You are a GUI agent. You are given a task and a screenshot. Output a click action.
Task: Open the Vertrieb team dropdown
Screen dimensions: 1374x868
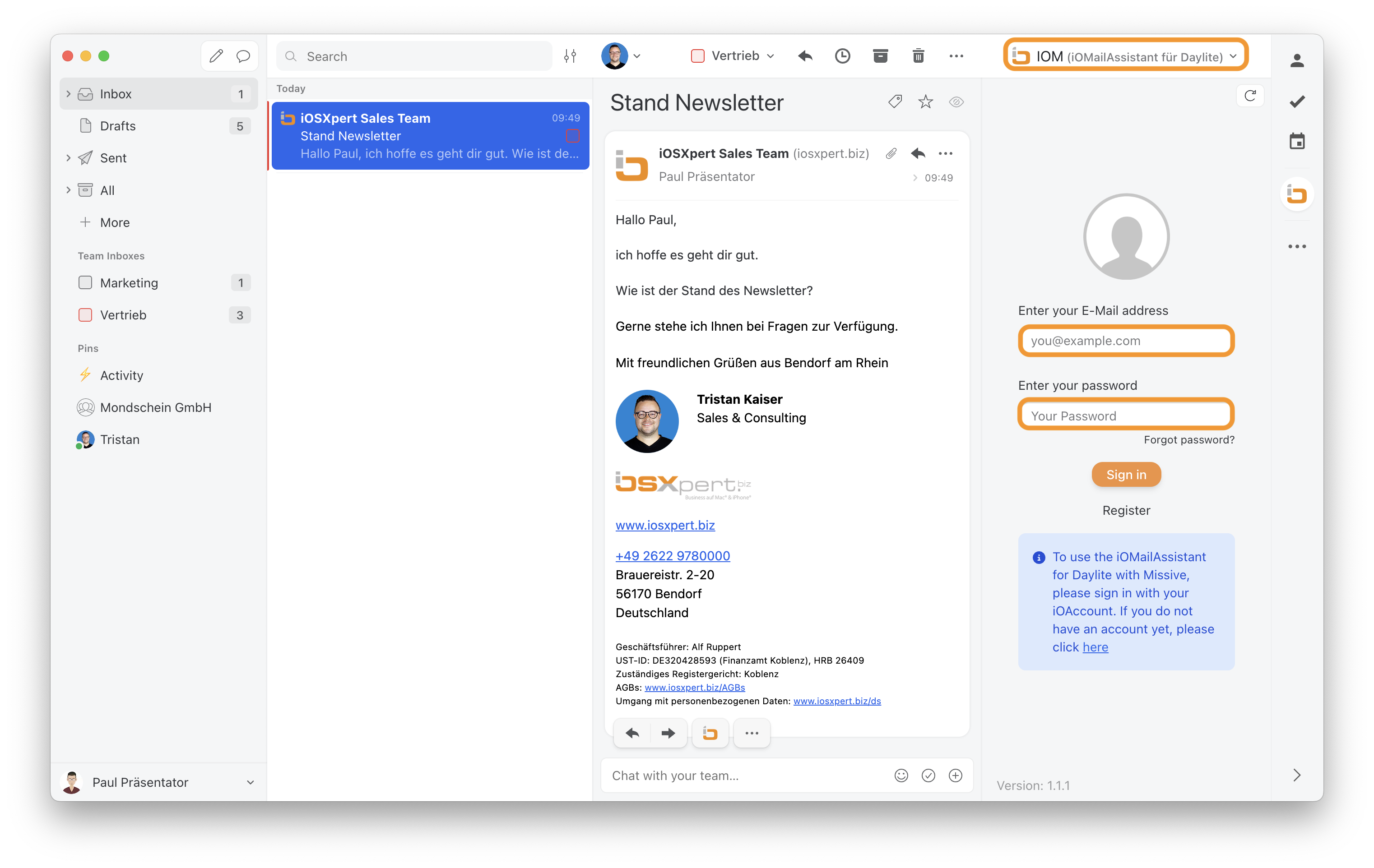click(x=733, y=56)
